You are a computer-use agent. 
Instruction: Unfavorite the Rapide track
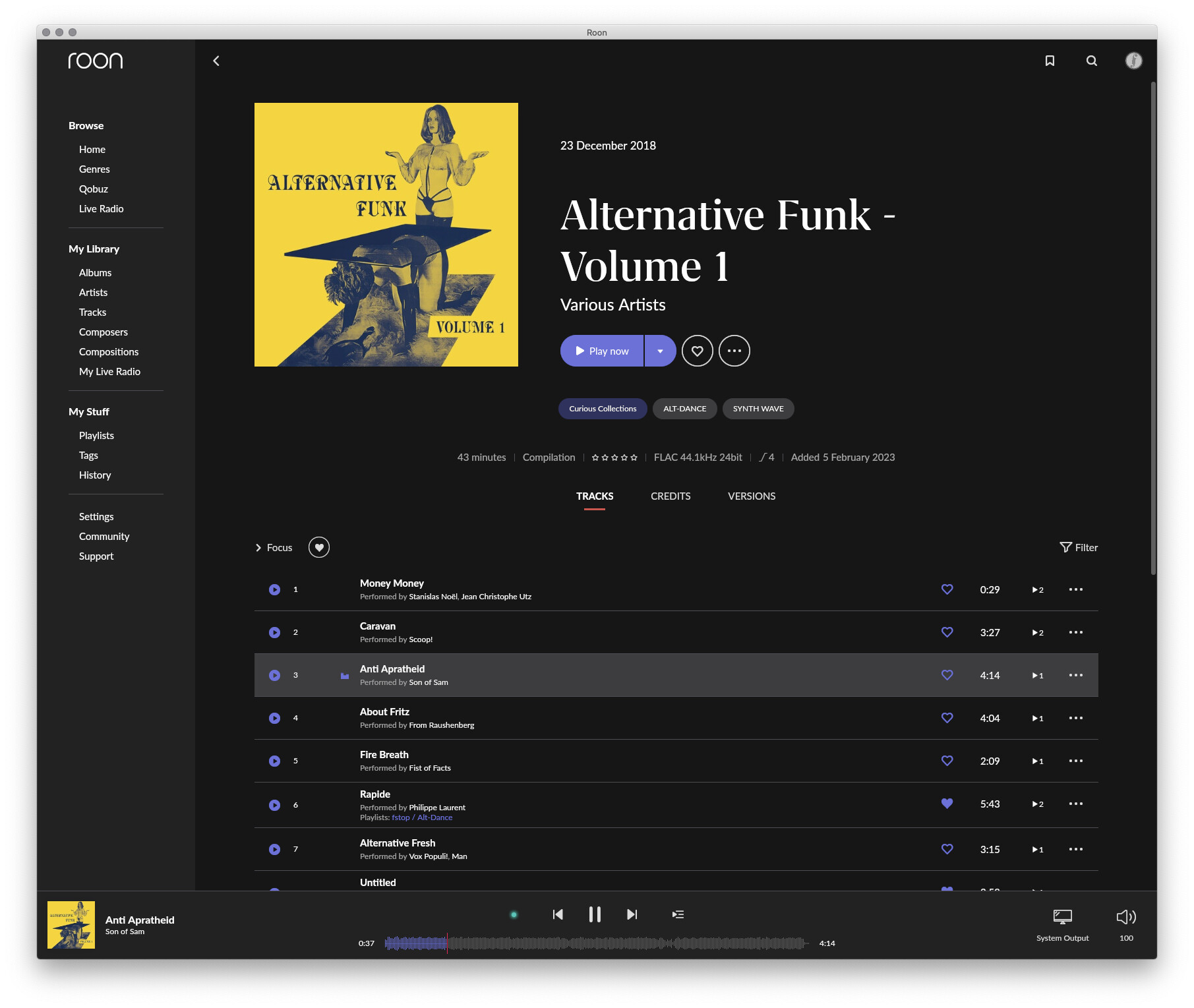click(x=947, y=804)
